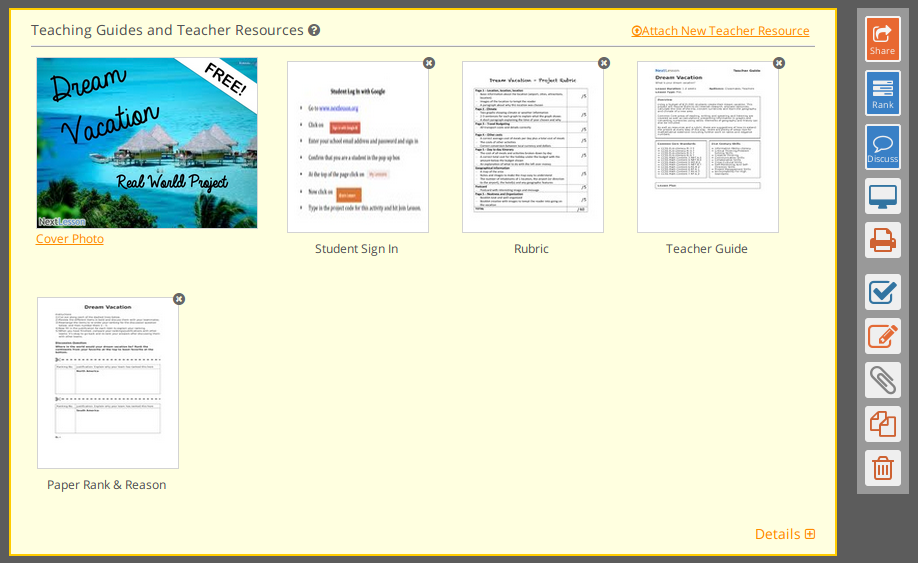
Task: Remove the Teacher Guide resource
Action: click(779, 63)
